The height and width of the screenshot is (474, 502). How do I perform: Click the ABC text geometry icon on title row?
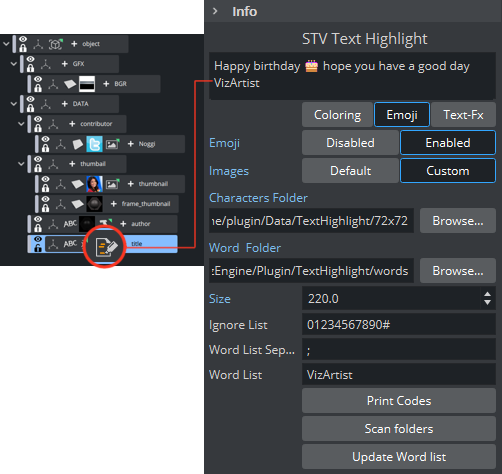(70, 244)
